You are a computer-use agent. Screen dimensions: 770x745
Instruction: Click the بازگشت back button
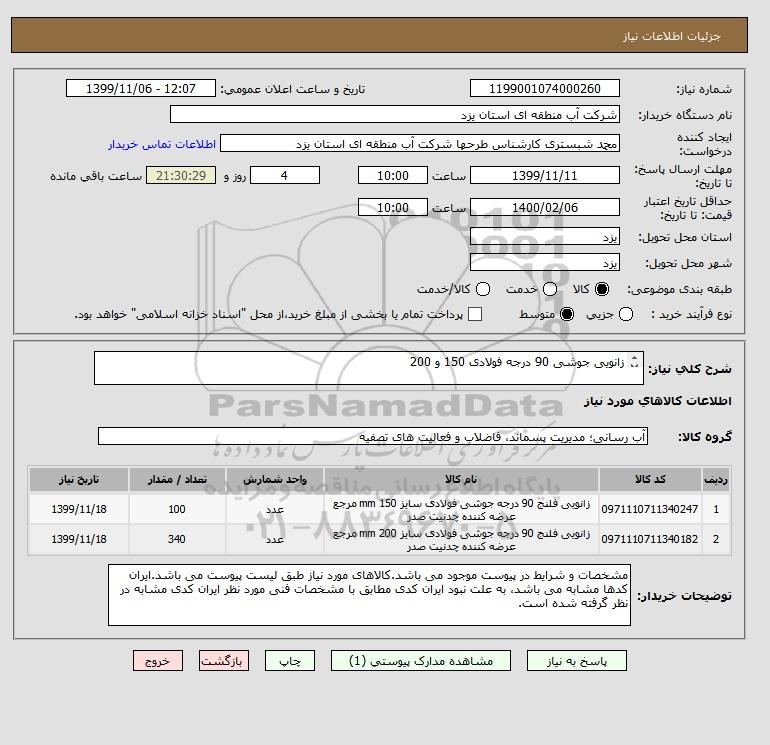tap(224, 661)
